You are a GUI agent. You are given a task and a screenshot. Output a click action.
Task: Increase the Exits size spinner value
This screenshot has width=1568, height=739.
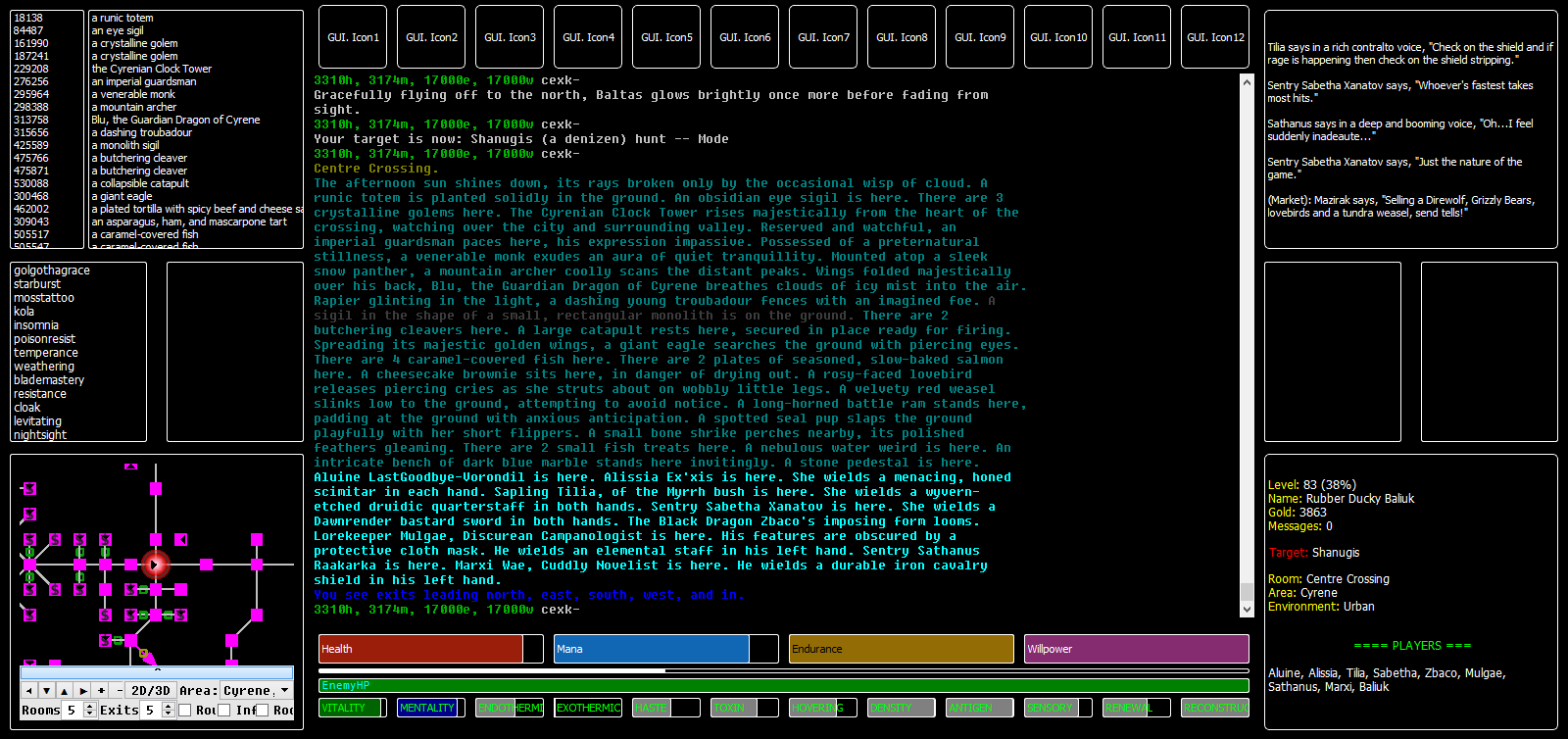169,706
